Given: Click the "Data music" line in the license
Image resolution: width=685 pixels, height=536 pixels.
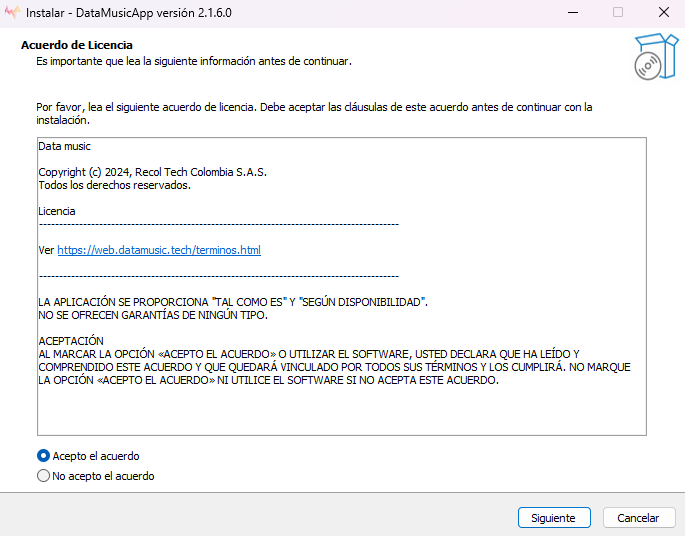Looking at the screenshot, I should 64,146.
